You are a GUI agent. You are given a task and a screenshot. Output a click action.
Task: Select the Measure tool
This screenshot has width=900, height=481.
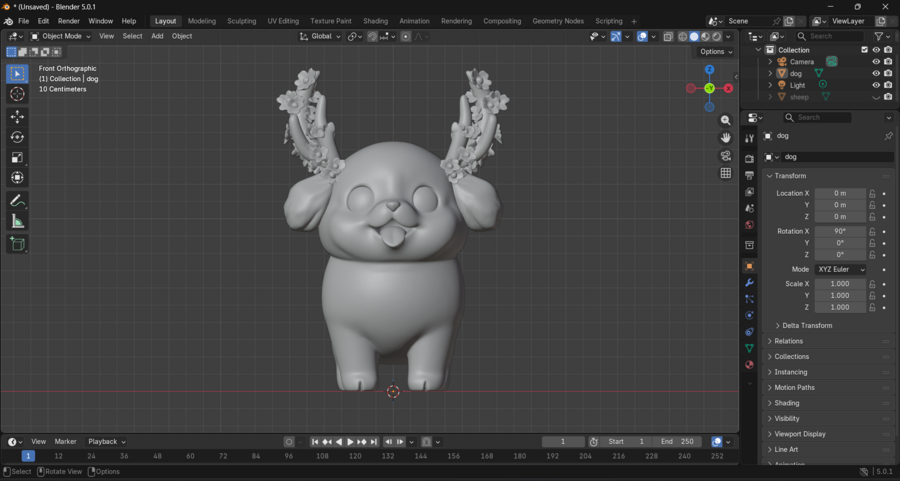pyautogui.click(x=17, y=221)
